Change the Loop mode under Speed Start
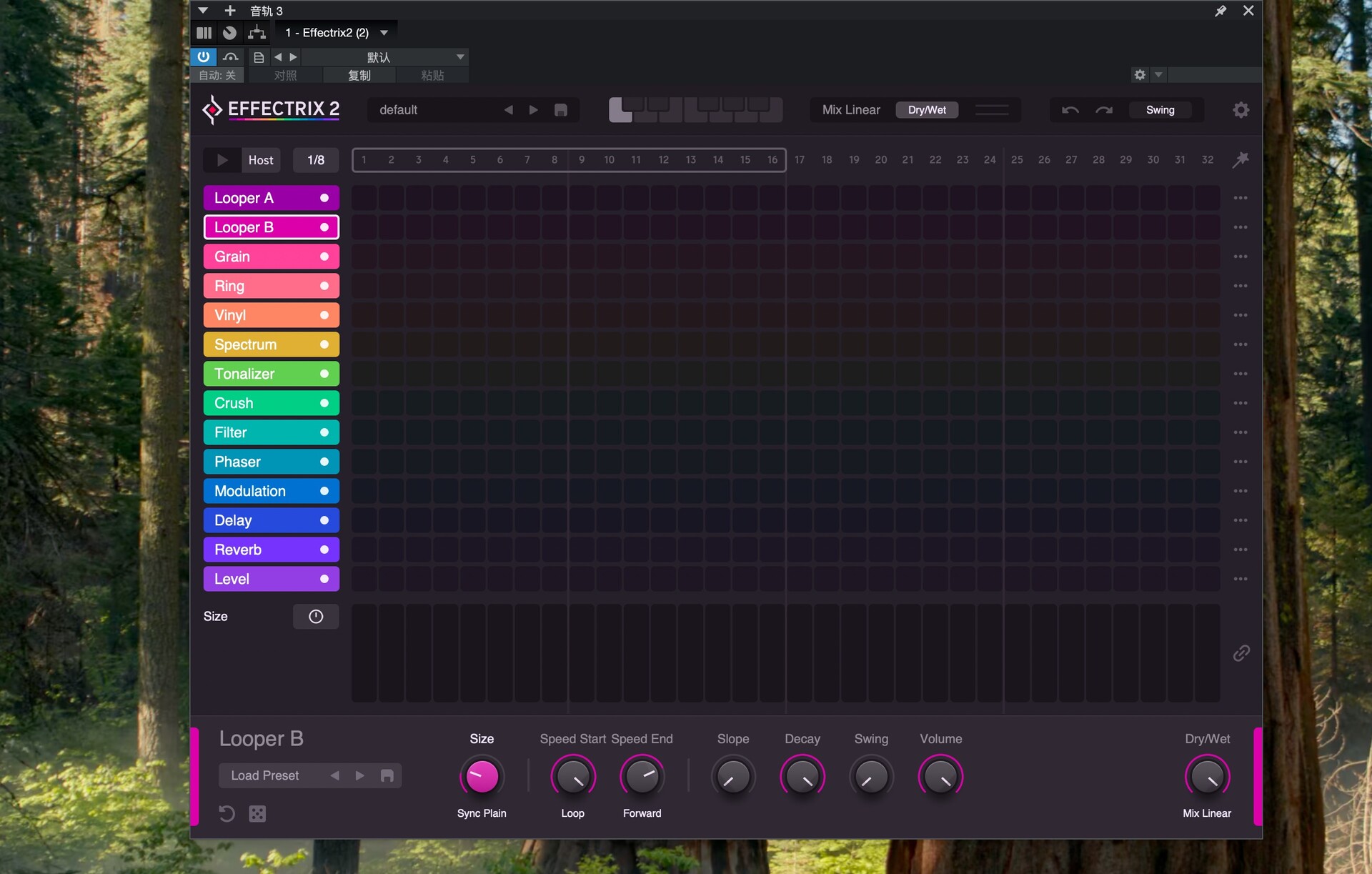The height and width of the screenshot is (874, 1372). point(572,813)
